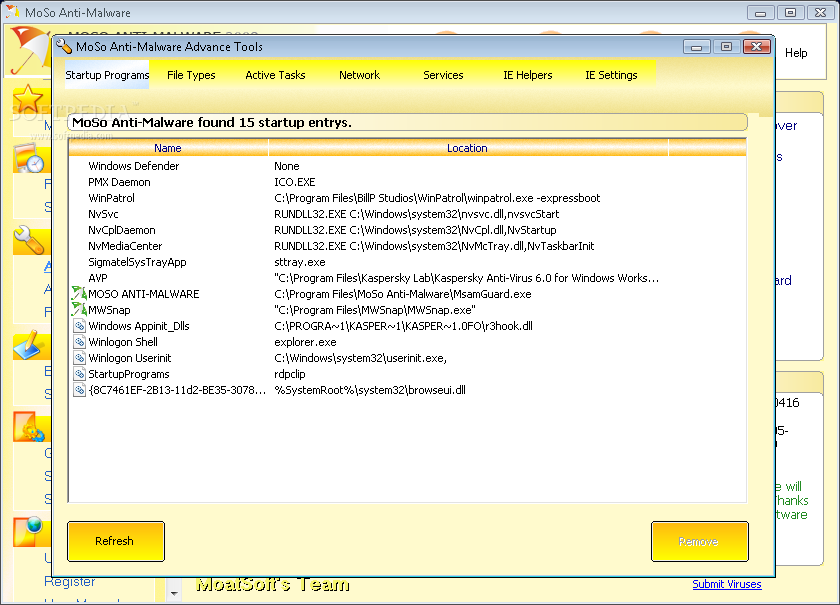Viewport: 840px width, 605px height.
Task: Select the Windows Appinit_Dlls entry name
Action: click(x=139, y=326)
